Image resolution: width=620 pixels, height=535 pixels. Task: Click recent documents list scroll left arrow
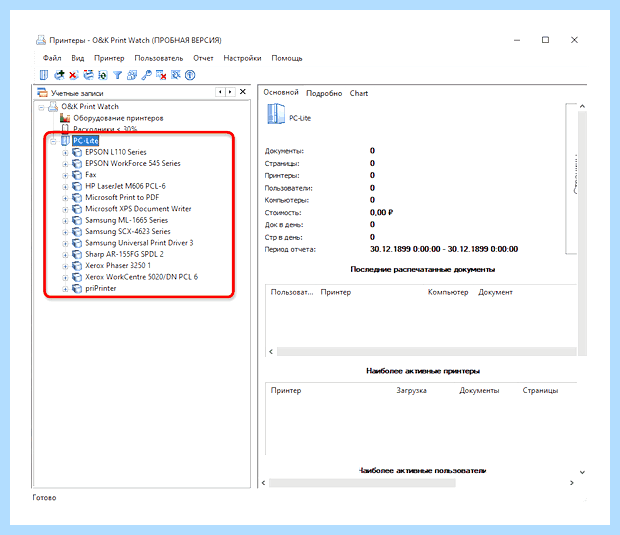coord(271,352)
